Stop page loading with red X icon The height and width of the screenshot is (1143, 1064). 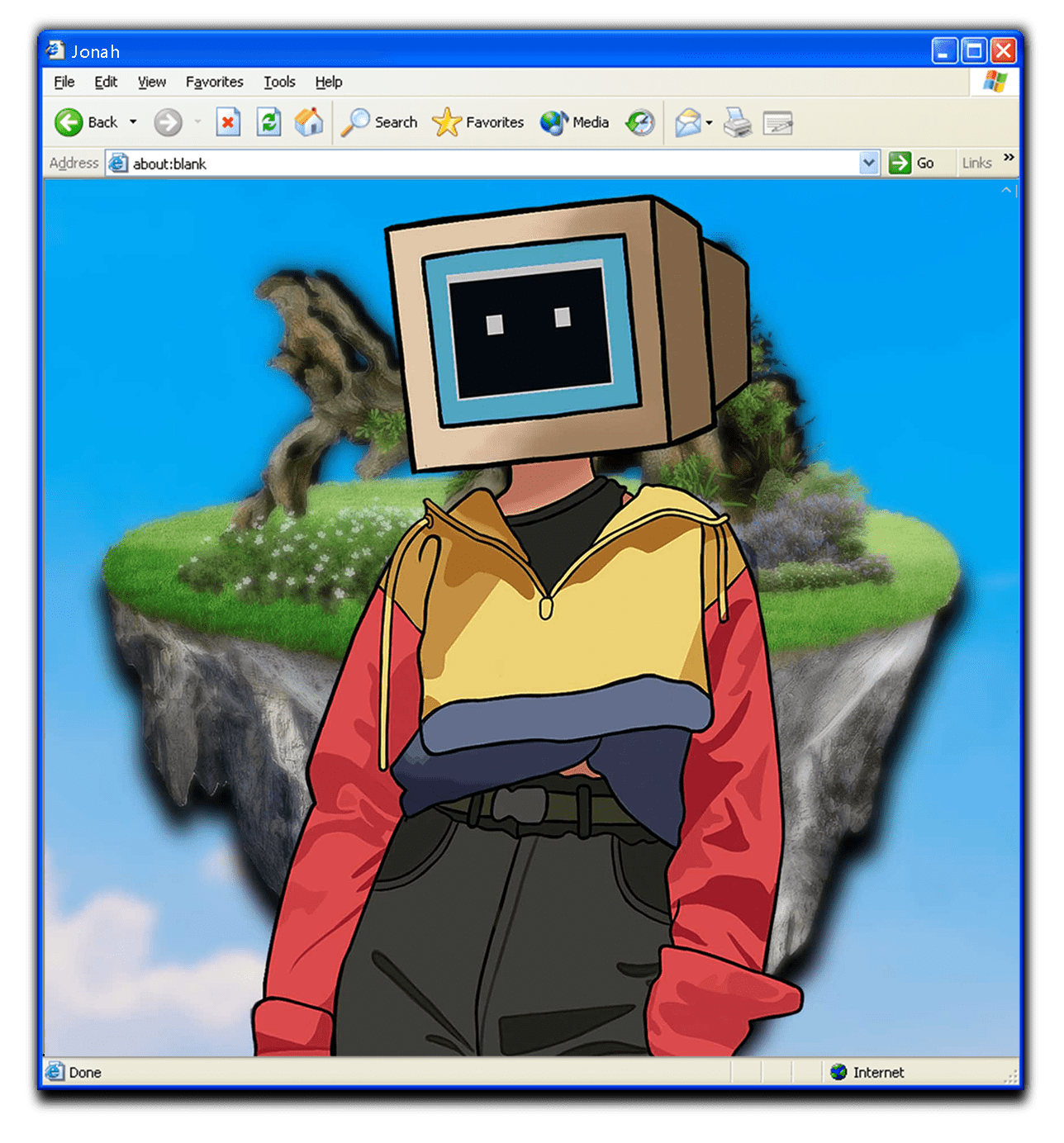(228, 122)
